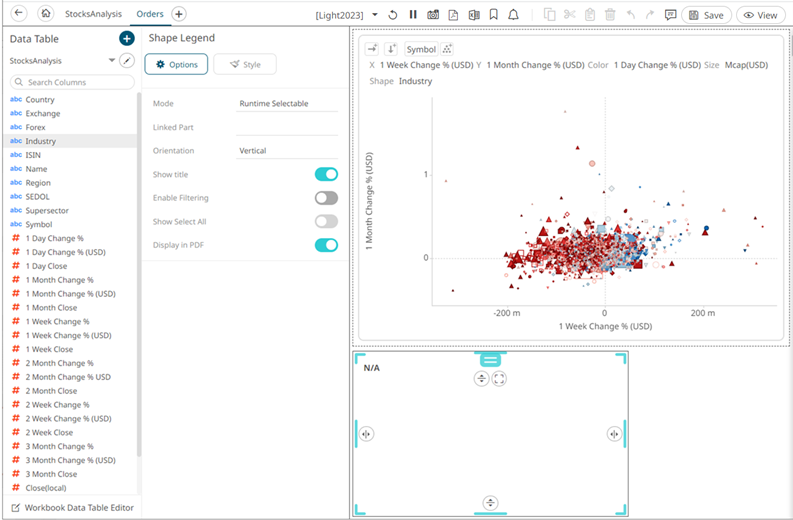Edit the StocksAnalysis data table
This screenshot has width=793, height=520.
[x=126, y=61]
